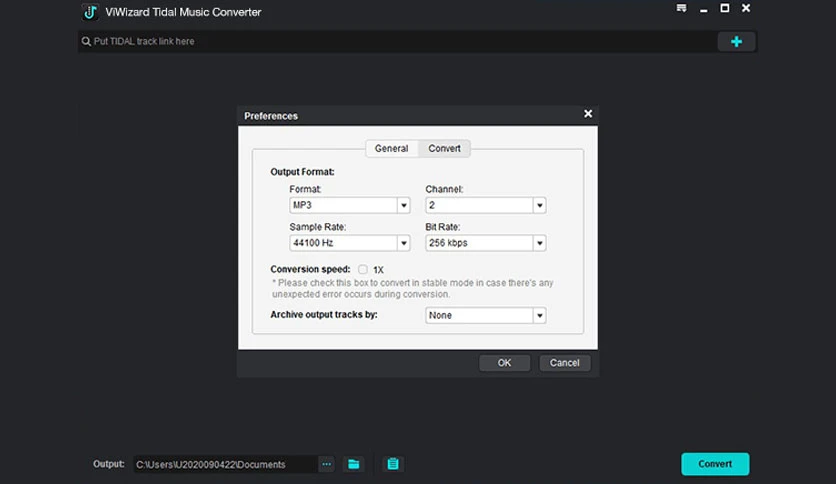Maximize the ViWizard window
Viewport: 836px width, 484px height.
[725, 8]
